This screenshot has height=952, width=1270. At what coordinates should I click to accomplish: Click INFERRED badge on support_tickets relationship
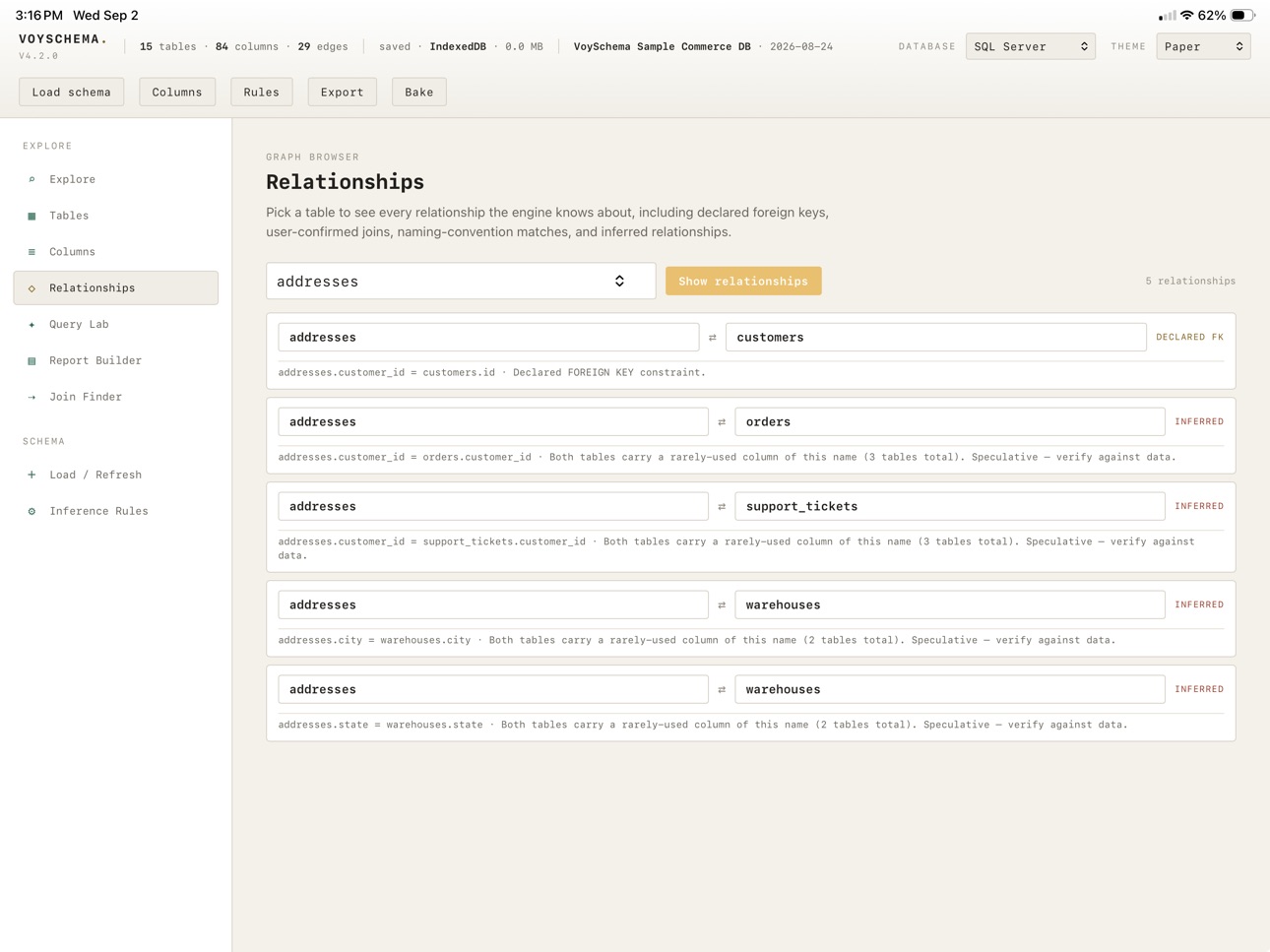coord(1199,506)
